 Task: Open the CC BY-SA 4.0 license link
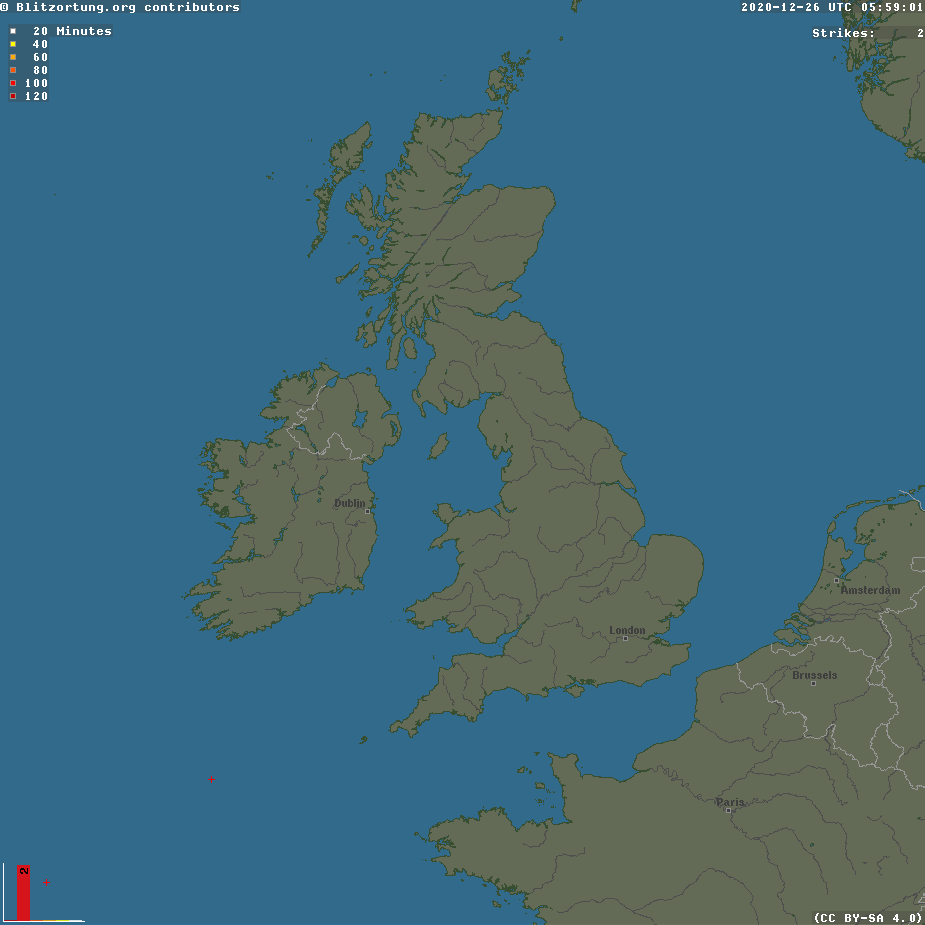[x=866, y=915]
